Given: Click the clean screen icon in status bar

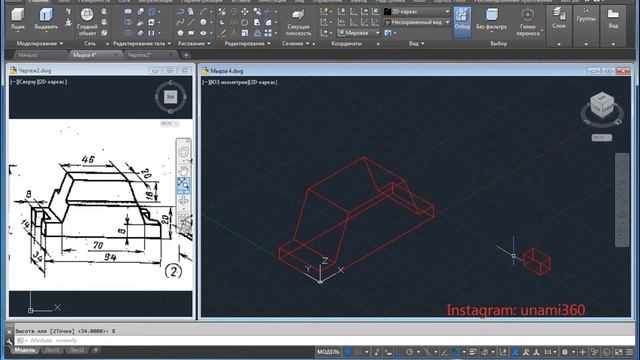Looking at the screenshot, I should pos(619,352).
